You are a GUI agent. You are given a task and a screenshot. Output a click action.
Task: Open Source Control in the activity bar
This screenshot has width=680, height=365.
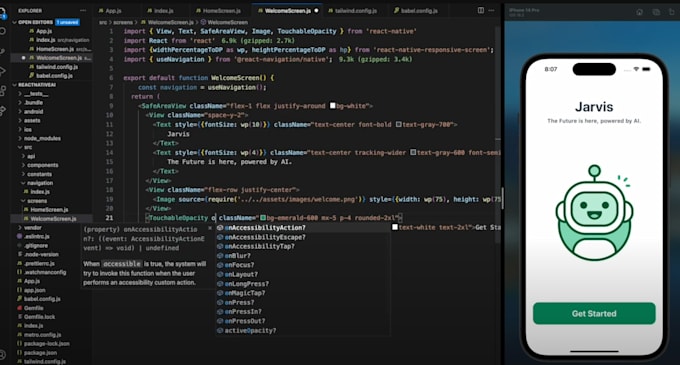(3, 51)
